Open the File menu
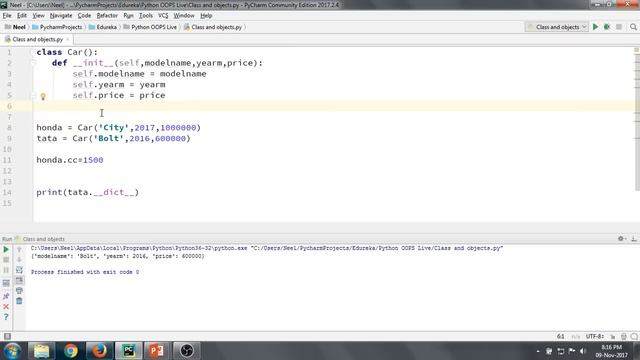This screenshot has height=360, width=640. pos(7,16)
